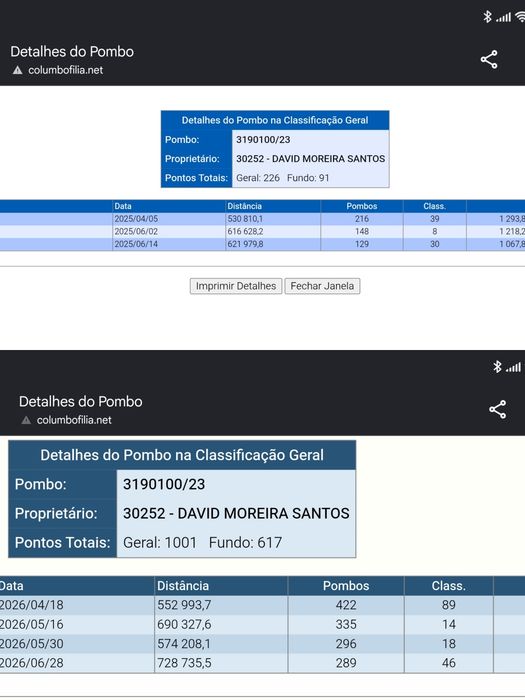Click the 2025/06/02 row in the upper table

[x=262, y=231]
